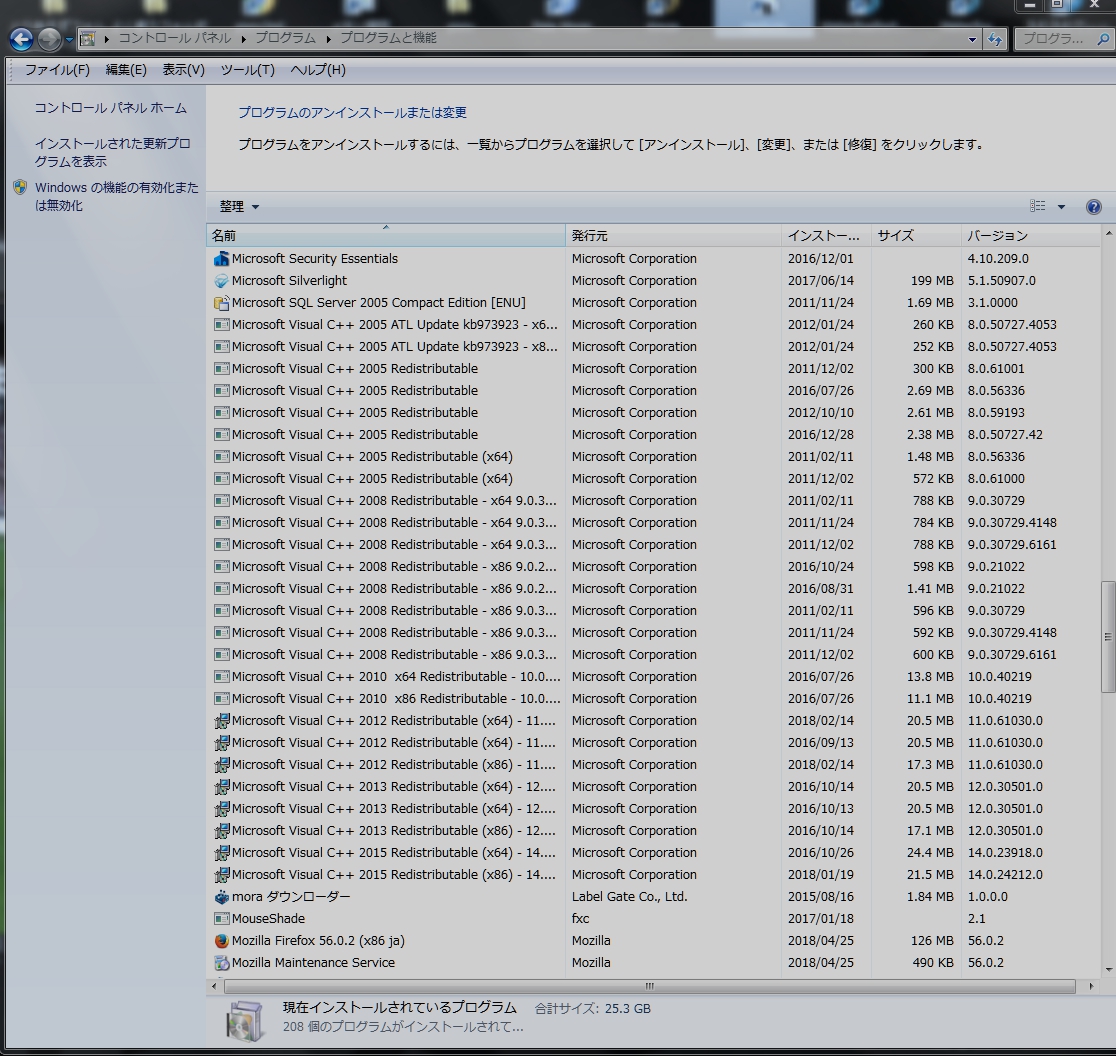Click the Mozilla Firefox program icon

tap(221, 941)
